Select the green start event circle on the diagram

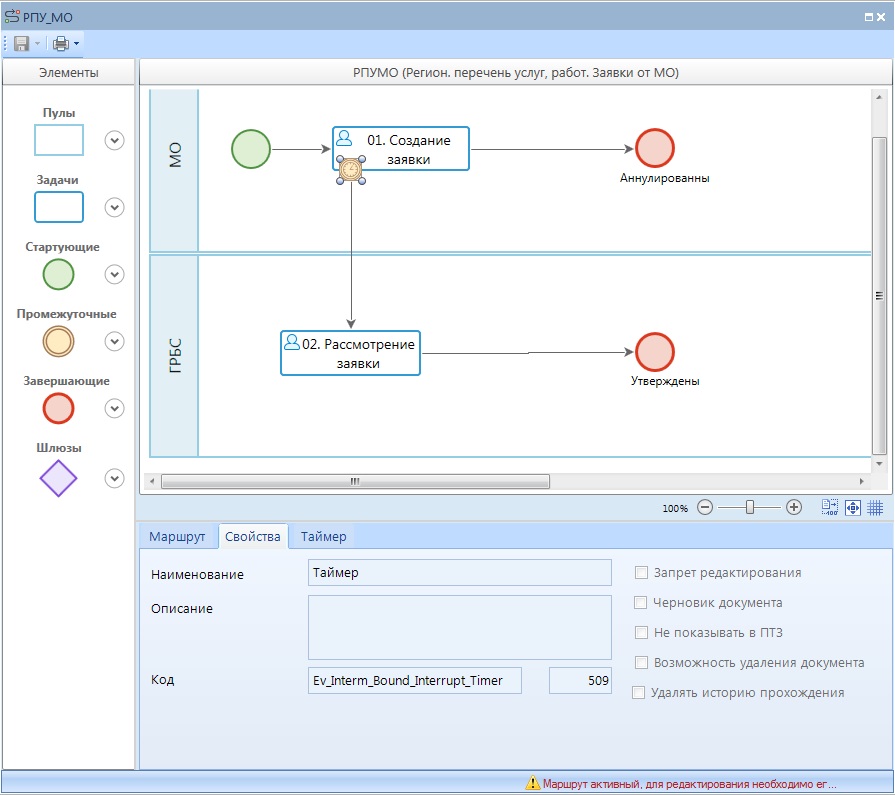click(251, 149)
